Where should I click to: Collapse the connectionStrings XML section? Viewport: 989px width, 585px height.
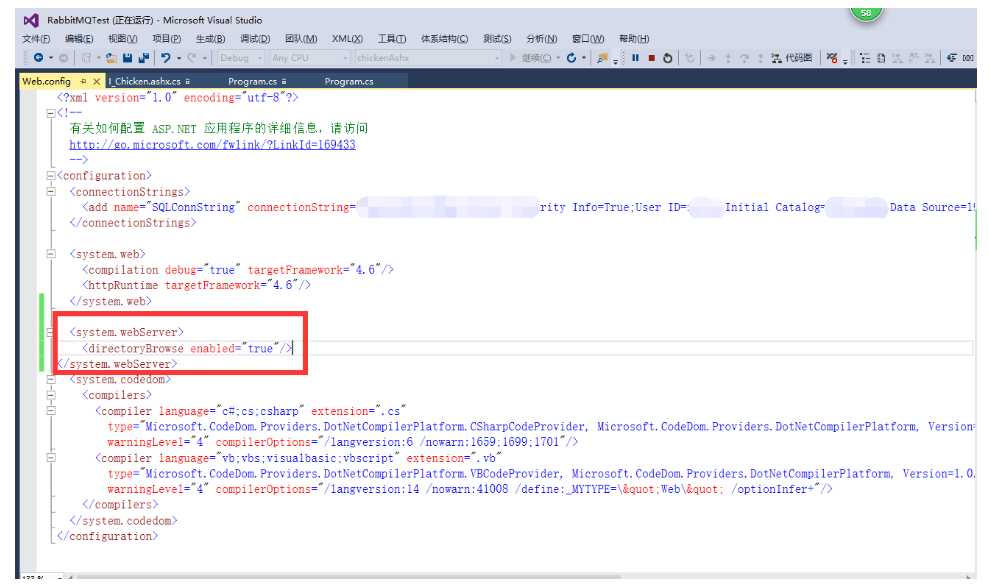pos(50,192)
